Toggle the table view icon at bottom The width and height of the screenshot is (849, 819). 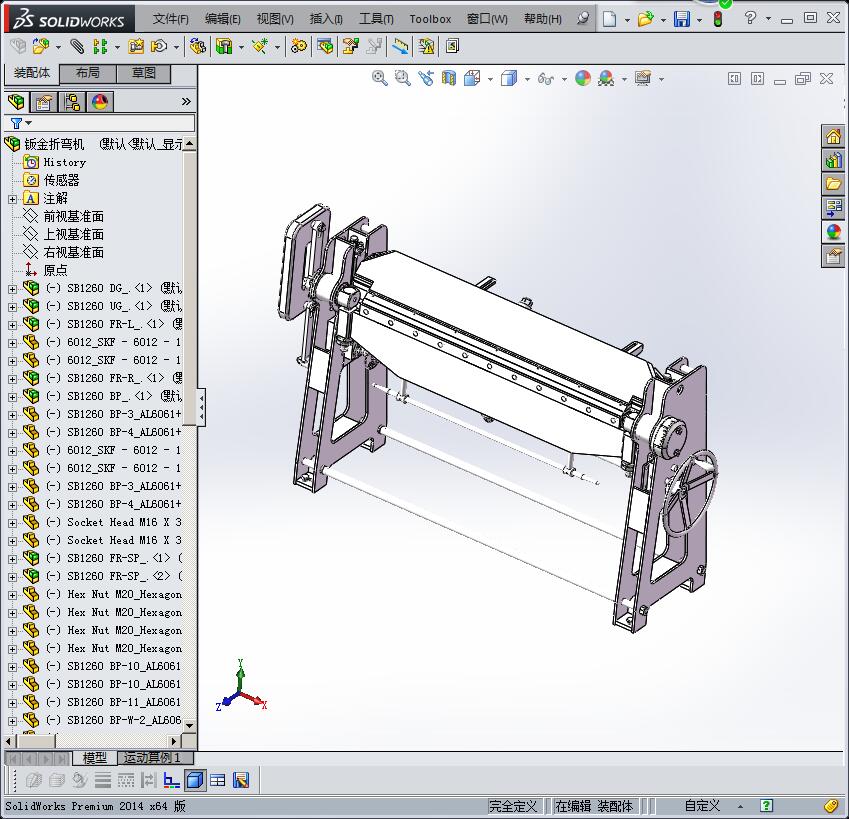tap(218, 780)
